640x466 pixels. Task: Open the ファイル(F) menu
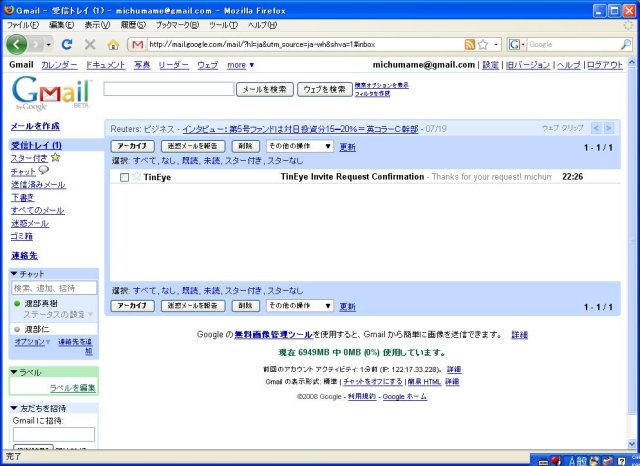[23, 25]
